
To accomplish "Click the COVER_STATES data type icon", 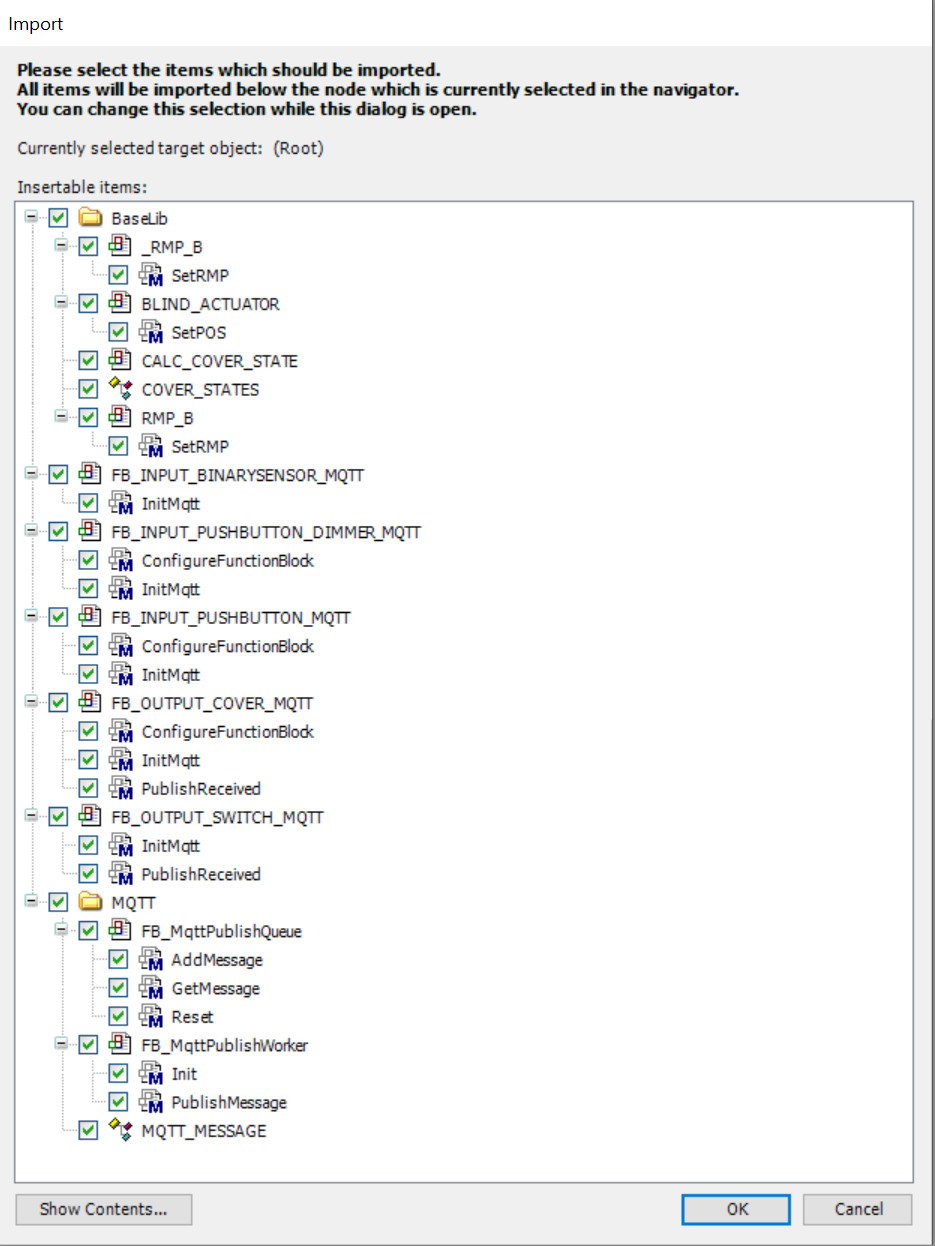I will [x=120, y=389].
